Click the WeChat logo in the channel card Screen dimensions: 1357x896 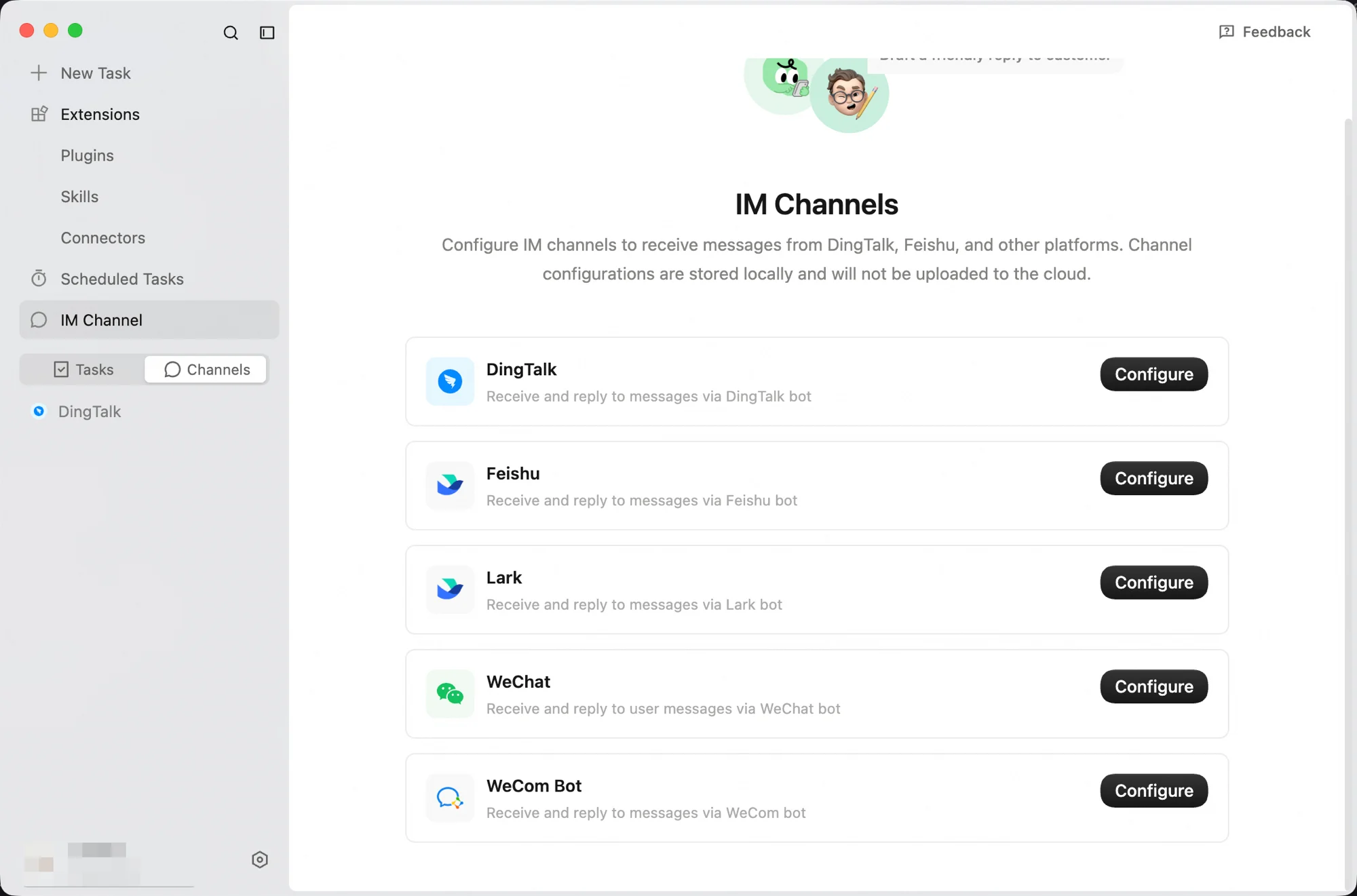[450, 693]
